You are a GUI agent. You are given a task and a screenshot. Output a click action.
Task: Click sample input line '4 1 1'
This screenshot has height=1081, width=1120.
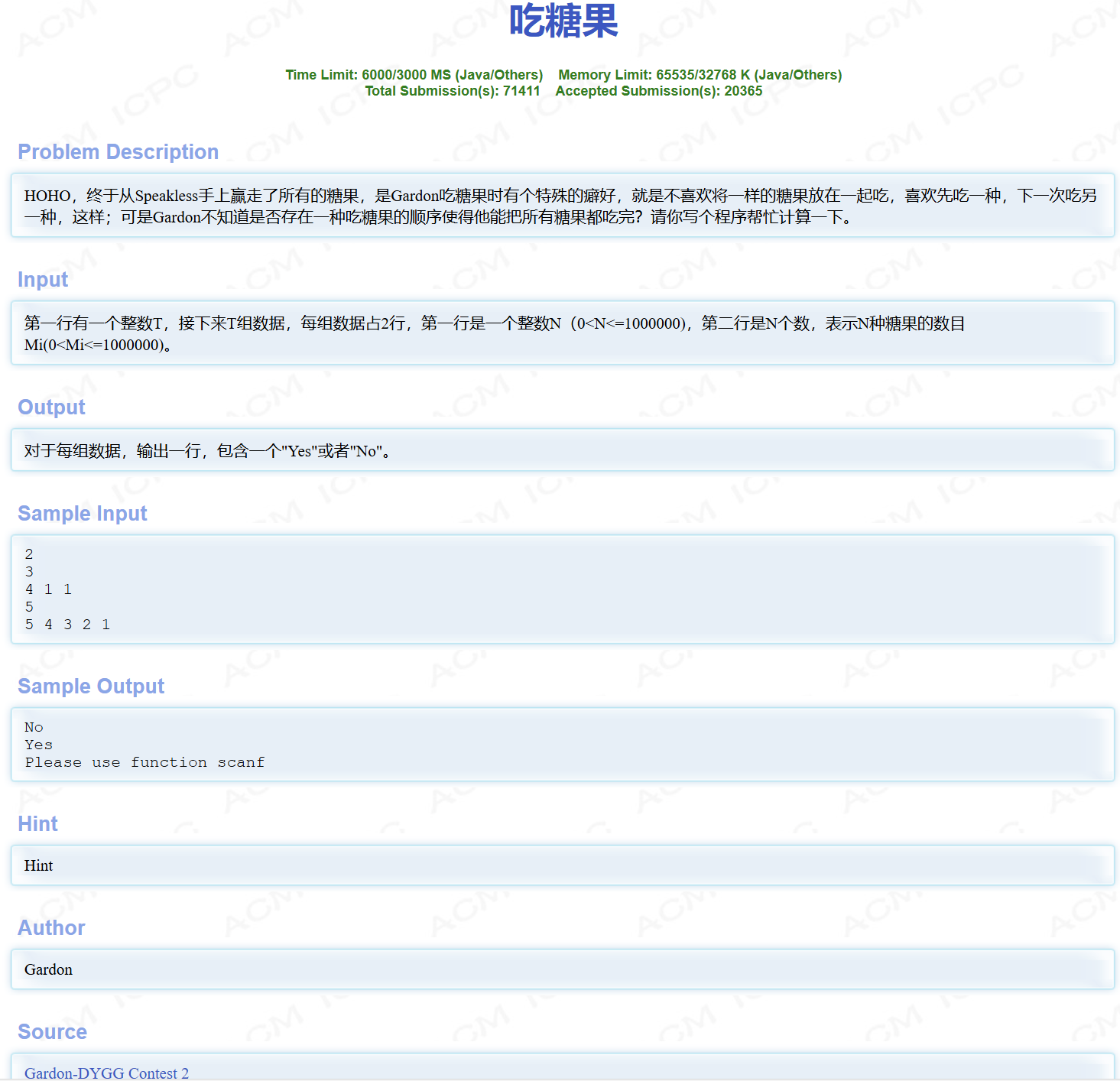coord(48,589)
